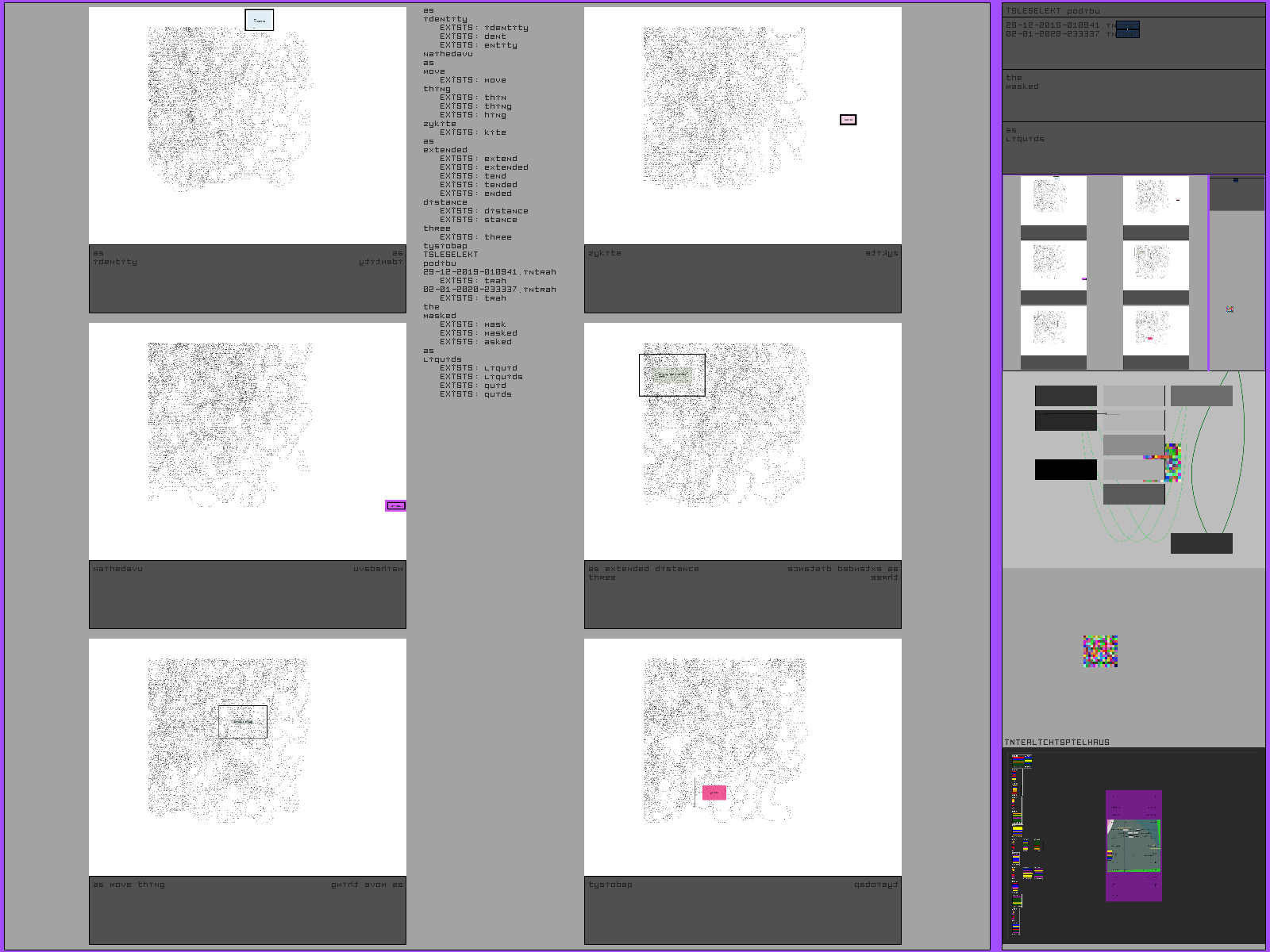Click the 'EXISTS: distance' line in the word list
The width and height of the screenshot is (1270, 952).
tap(483, 211)
